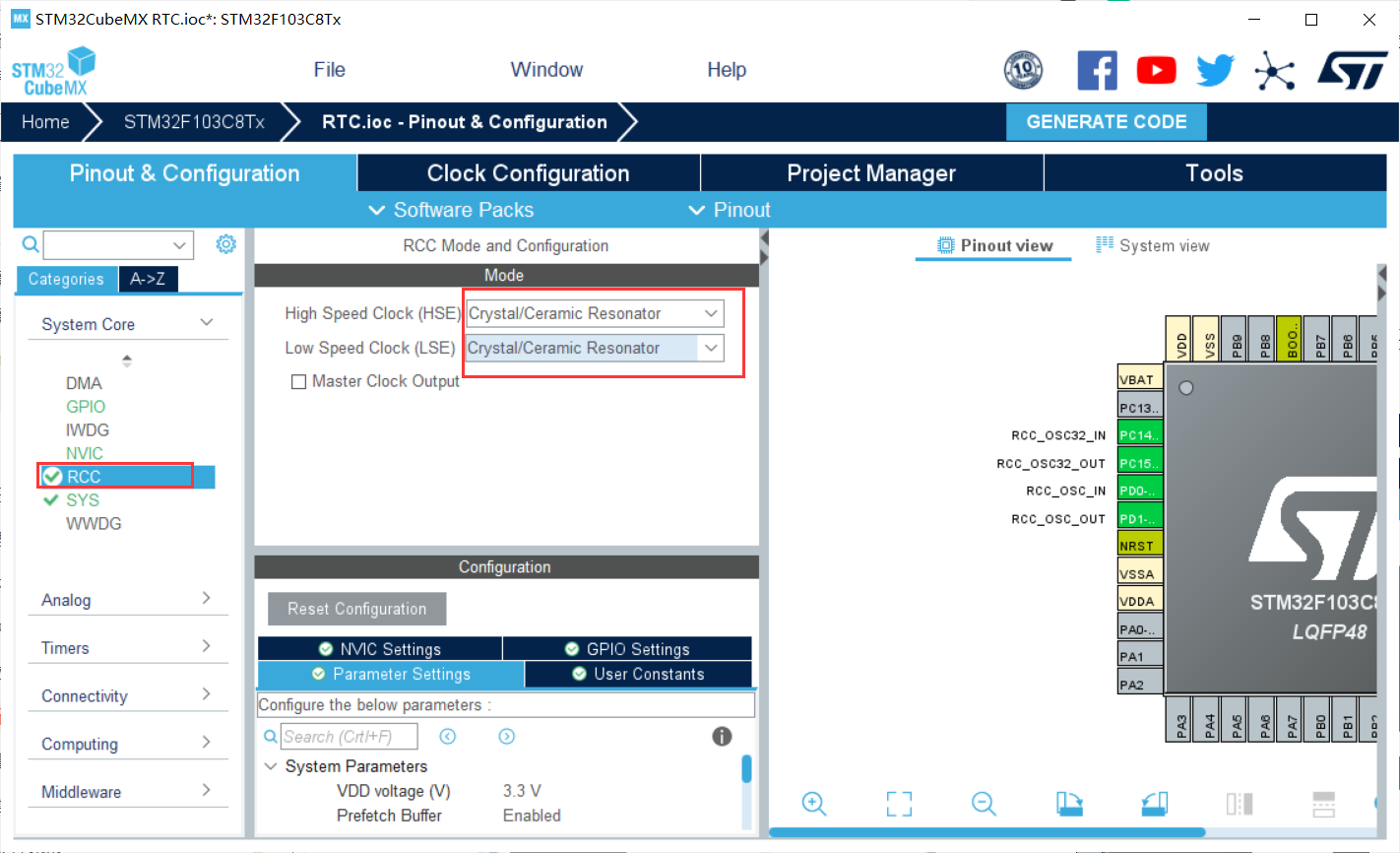Click the GENERATE CODE button
The width and height of the screenshot is (1400, 853).
(x=1107, y=122)
